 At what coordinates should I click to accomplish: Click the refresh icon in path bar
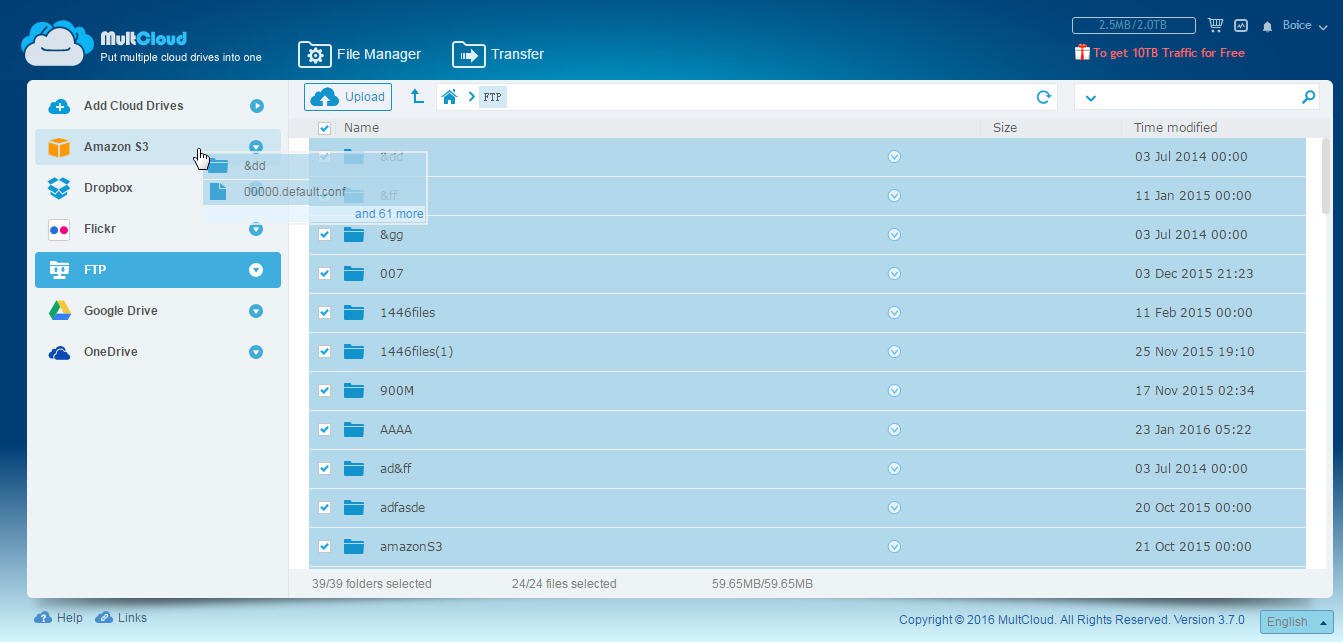(1043, 97)
